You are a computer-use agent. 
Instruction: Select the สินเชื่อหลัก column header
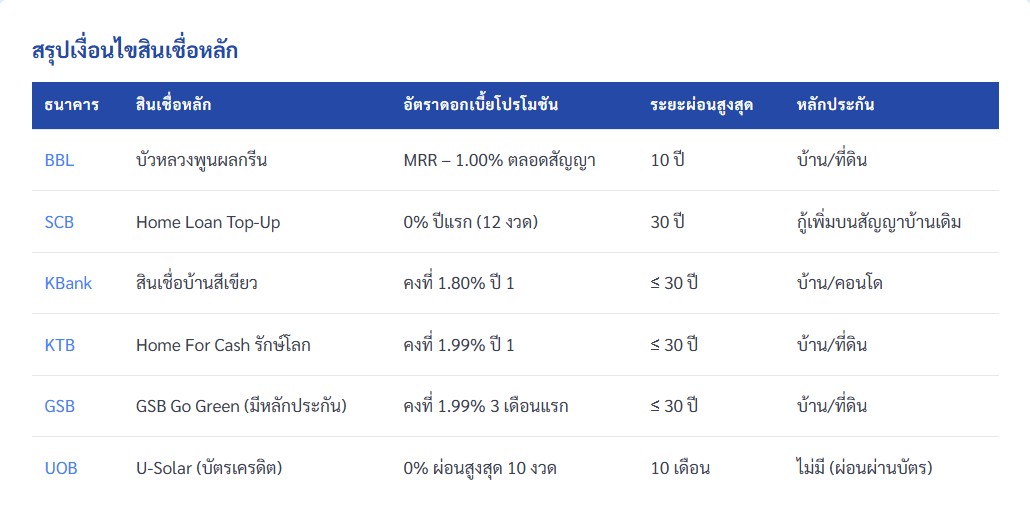click(173, 105)
